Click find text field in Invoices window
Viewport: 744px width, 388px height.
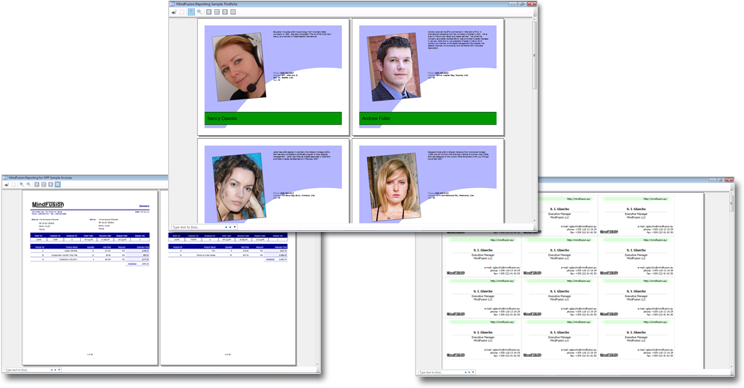27,370
